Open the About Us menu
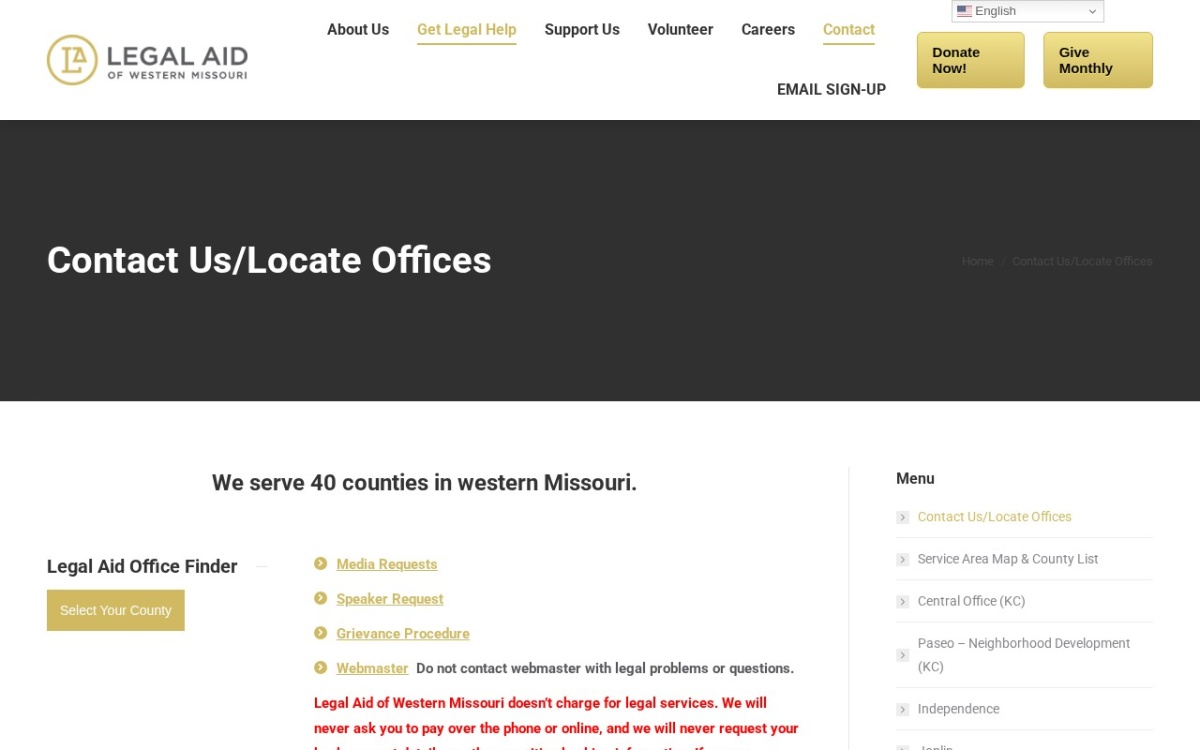1200x750 pixels. coord(358,30)
